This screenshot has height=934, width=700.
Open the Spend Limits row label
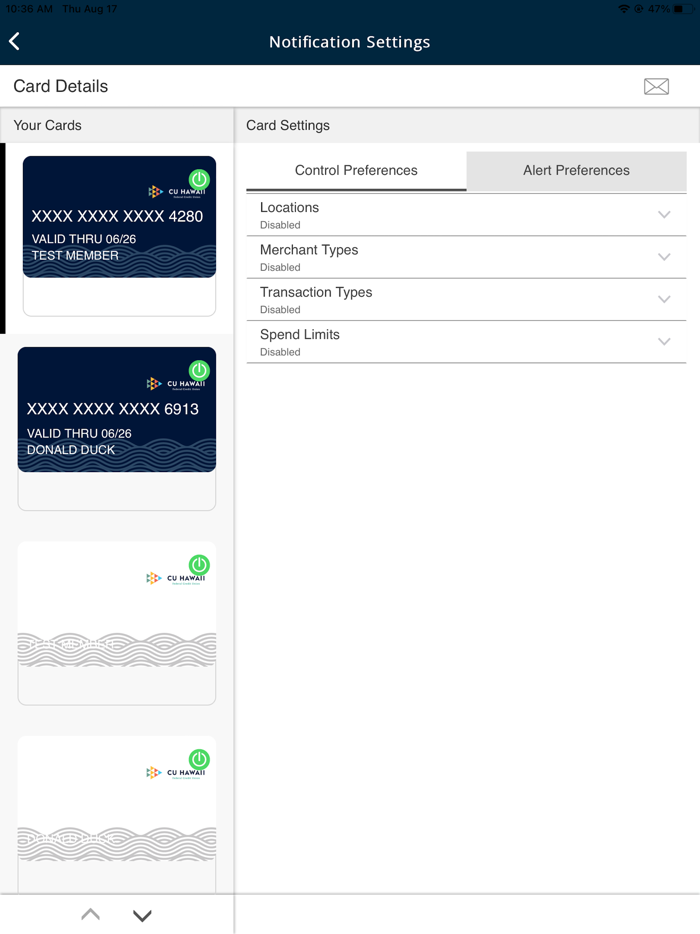click(x=300, y=335)
